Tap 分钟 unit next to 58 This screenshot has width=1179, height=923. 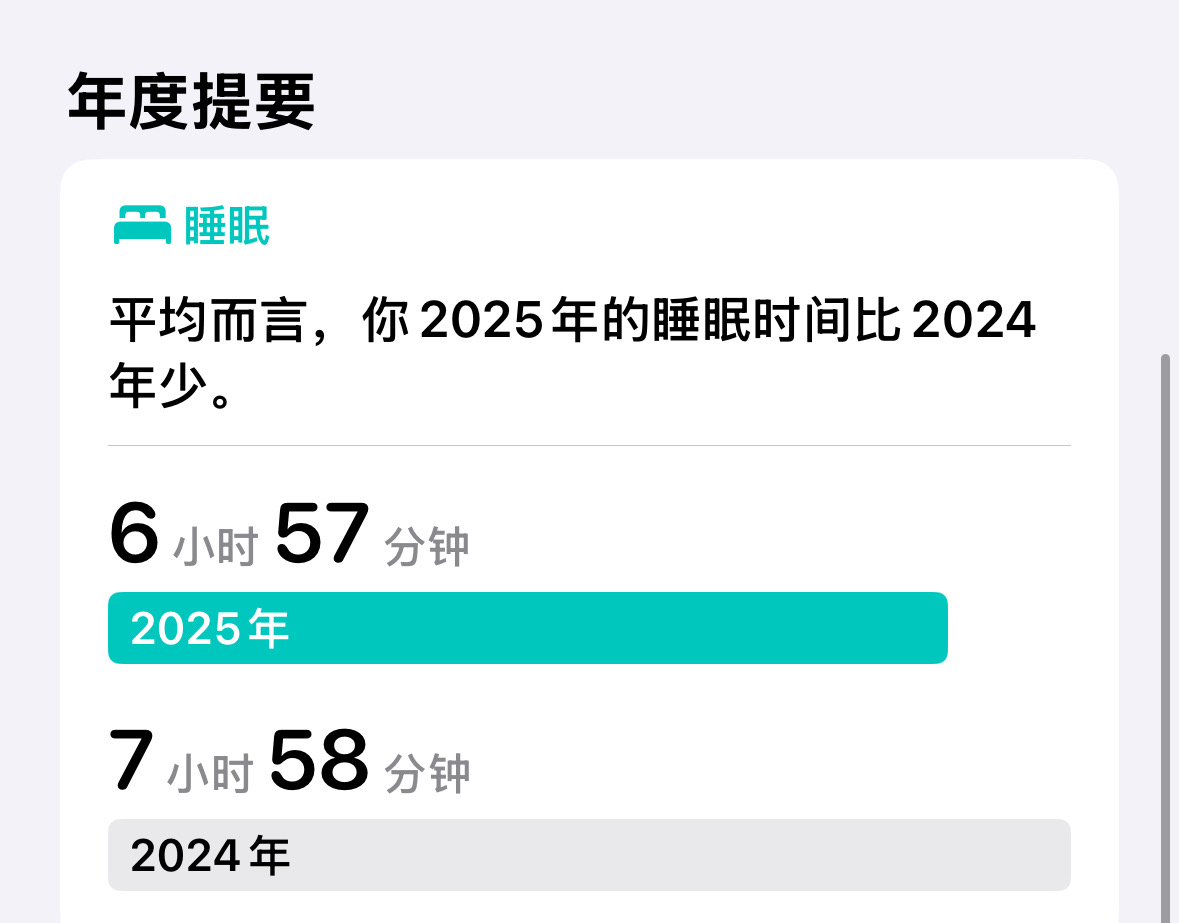(427, 773)
